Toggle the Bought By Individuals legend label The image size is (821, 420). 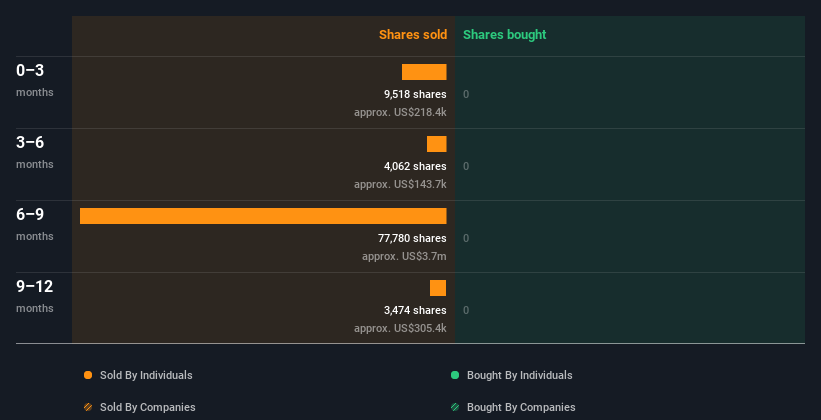click(x=519, y=375)
